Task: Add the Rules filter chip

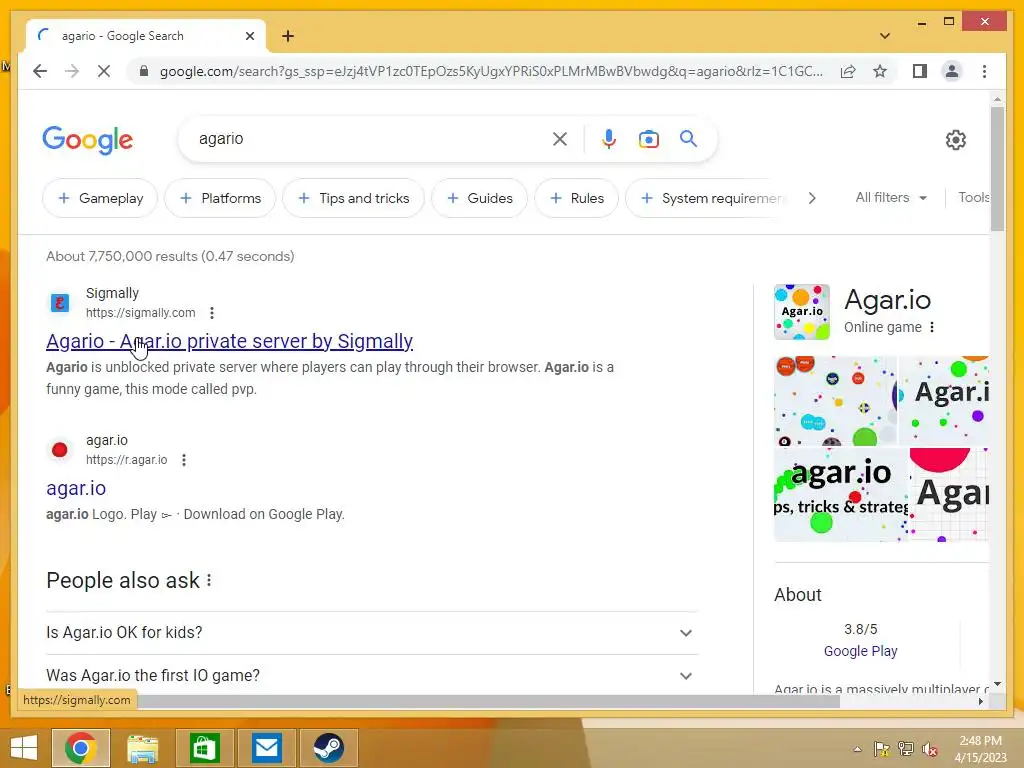Action: coord(577,198)
